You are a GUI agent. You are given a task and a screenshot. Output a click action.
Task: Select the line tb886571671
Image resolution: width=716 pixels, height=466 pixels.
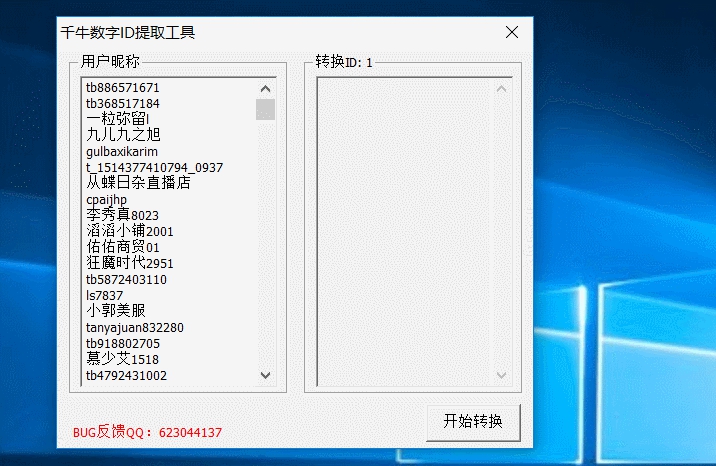point(123,88)
